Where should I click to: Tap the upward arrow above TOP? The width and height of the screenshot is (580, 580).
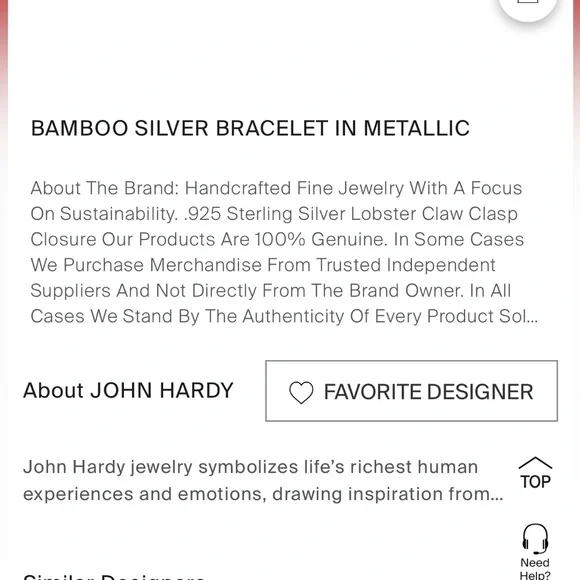point(535,463)
